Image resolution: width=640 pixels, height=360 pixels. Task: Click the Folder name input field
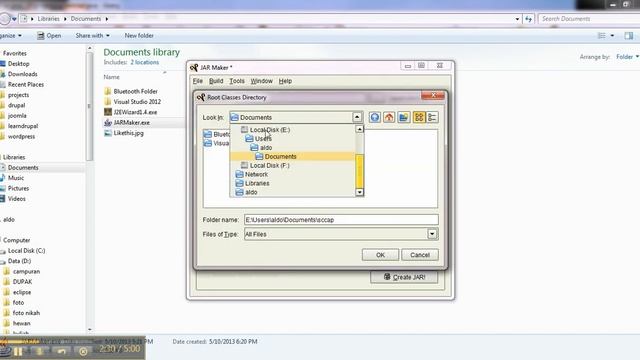pyautogui.click(x=341, y=220)
